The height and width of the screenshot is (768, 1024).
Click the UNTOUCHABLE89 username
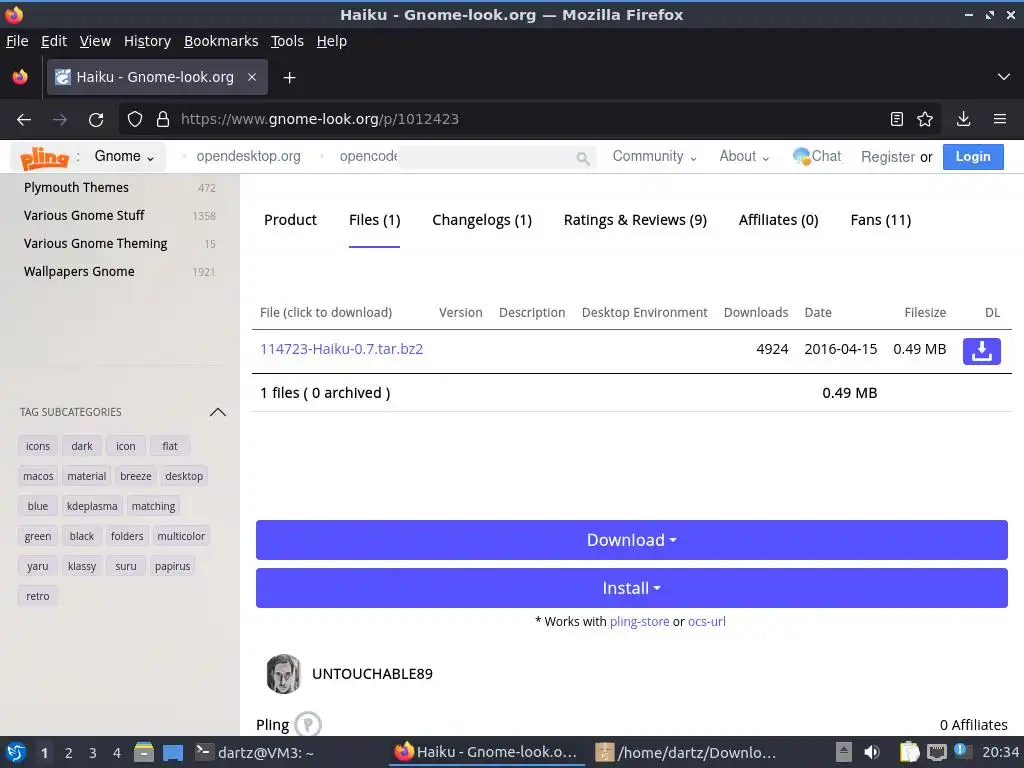click(x=372, y=674)
